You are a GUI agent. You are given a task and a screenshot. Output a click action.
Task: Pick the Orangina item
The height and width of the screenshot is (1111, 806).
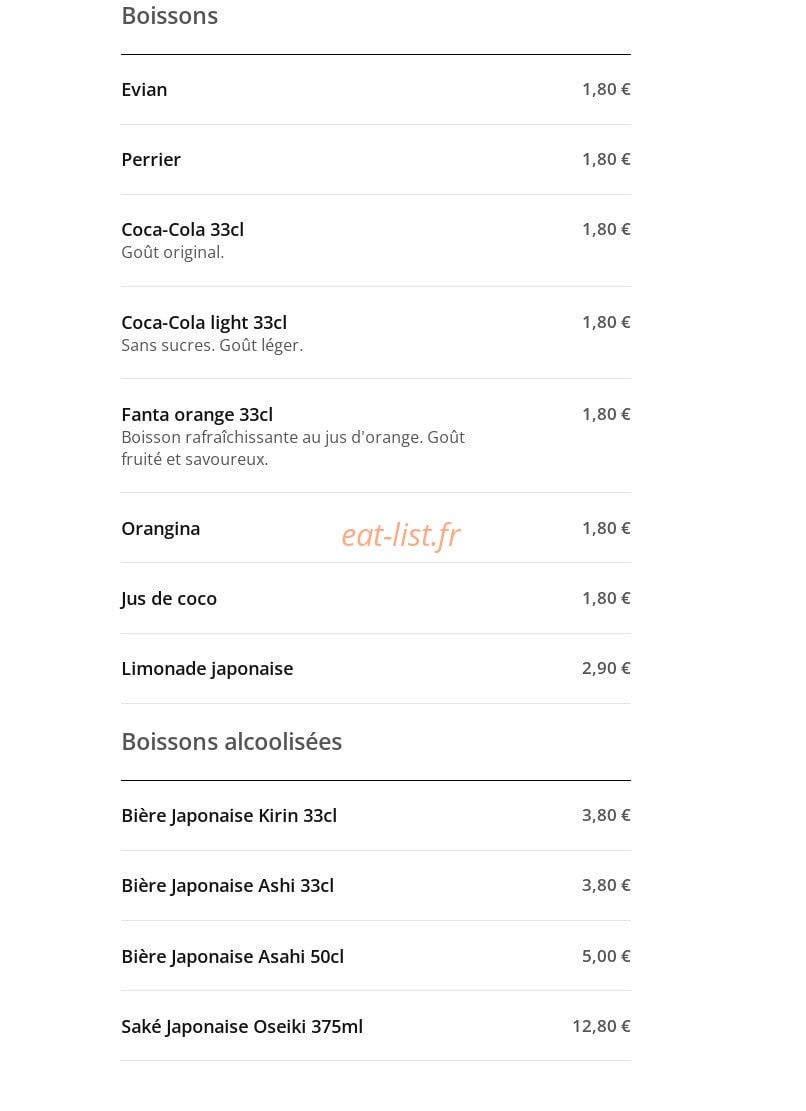pos(375,529)
